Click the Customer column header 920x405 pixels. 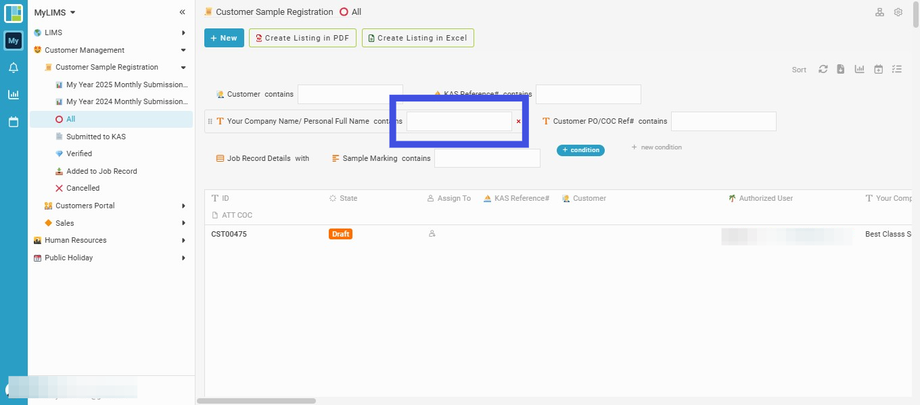[x=584, y=198]
